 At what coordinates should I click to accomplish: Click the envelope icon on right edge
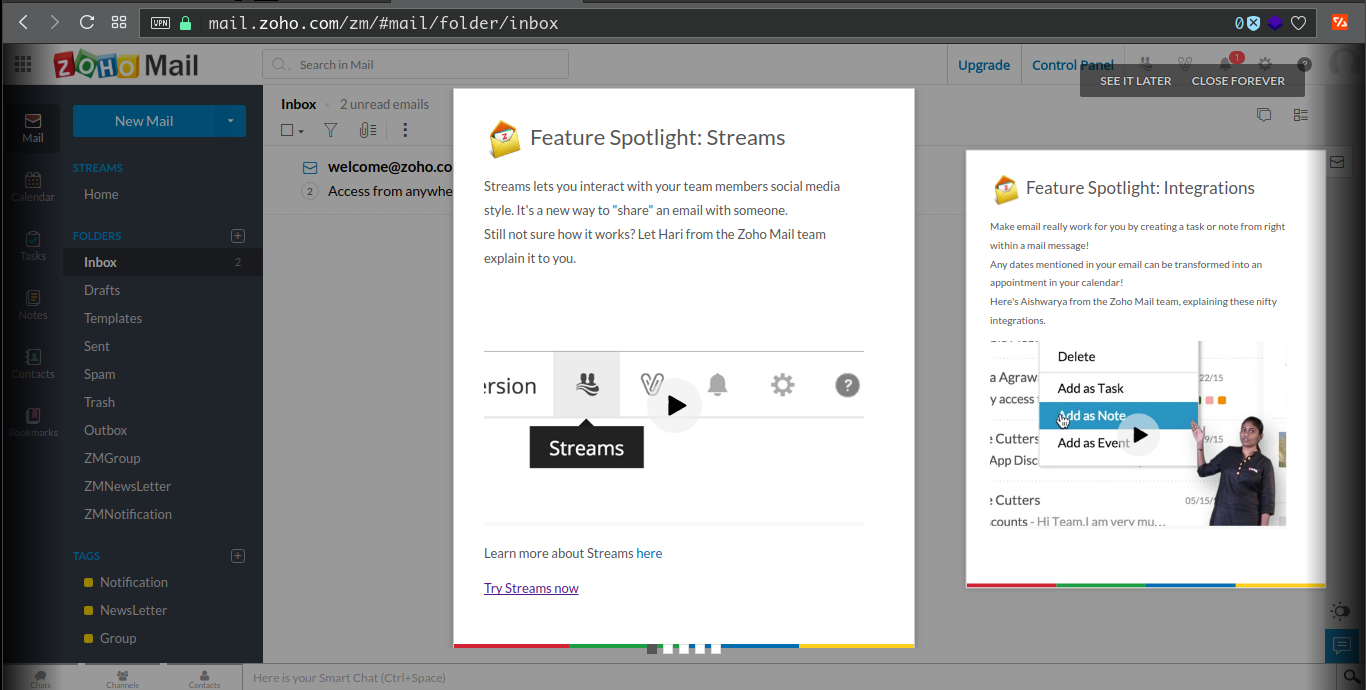(x=1337, y=162)
